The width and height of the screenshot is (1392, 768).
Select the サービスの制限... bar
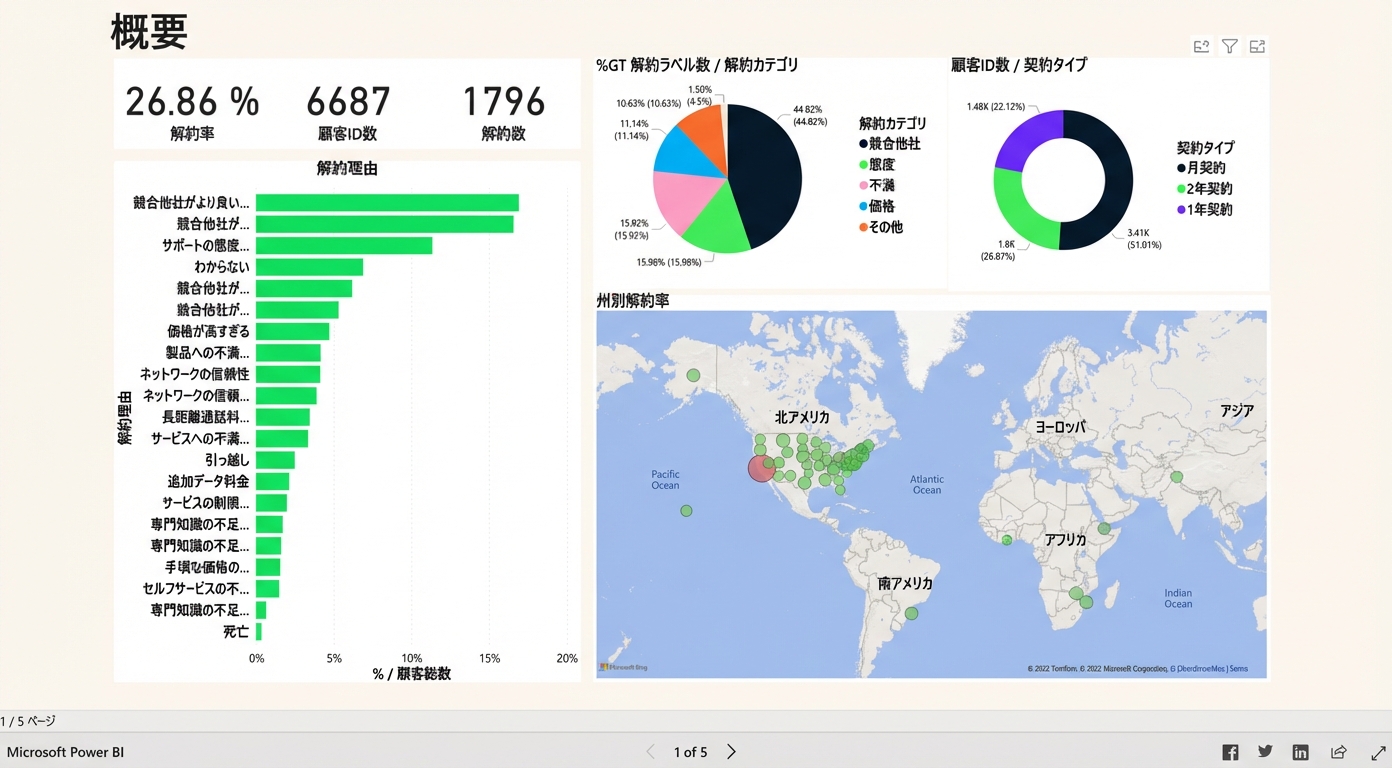271,503
